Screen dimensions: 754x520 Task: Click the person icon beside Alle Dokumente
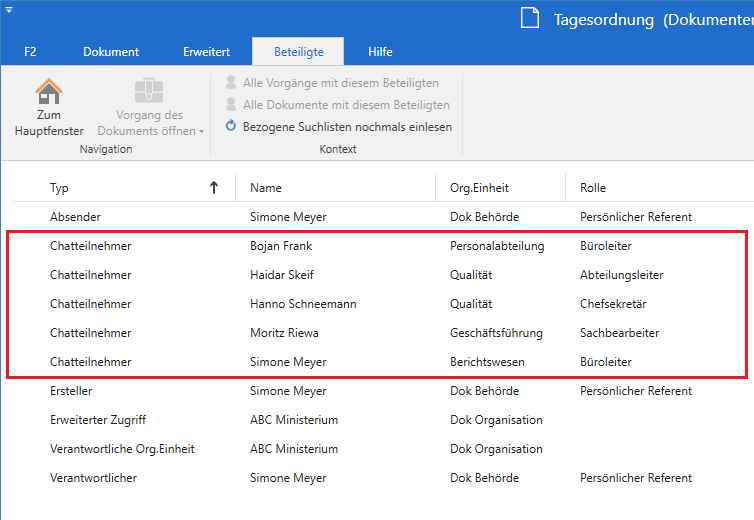[231, 105]
